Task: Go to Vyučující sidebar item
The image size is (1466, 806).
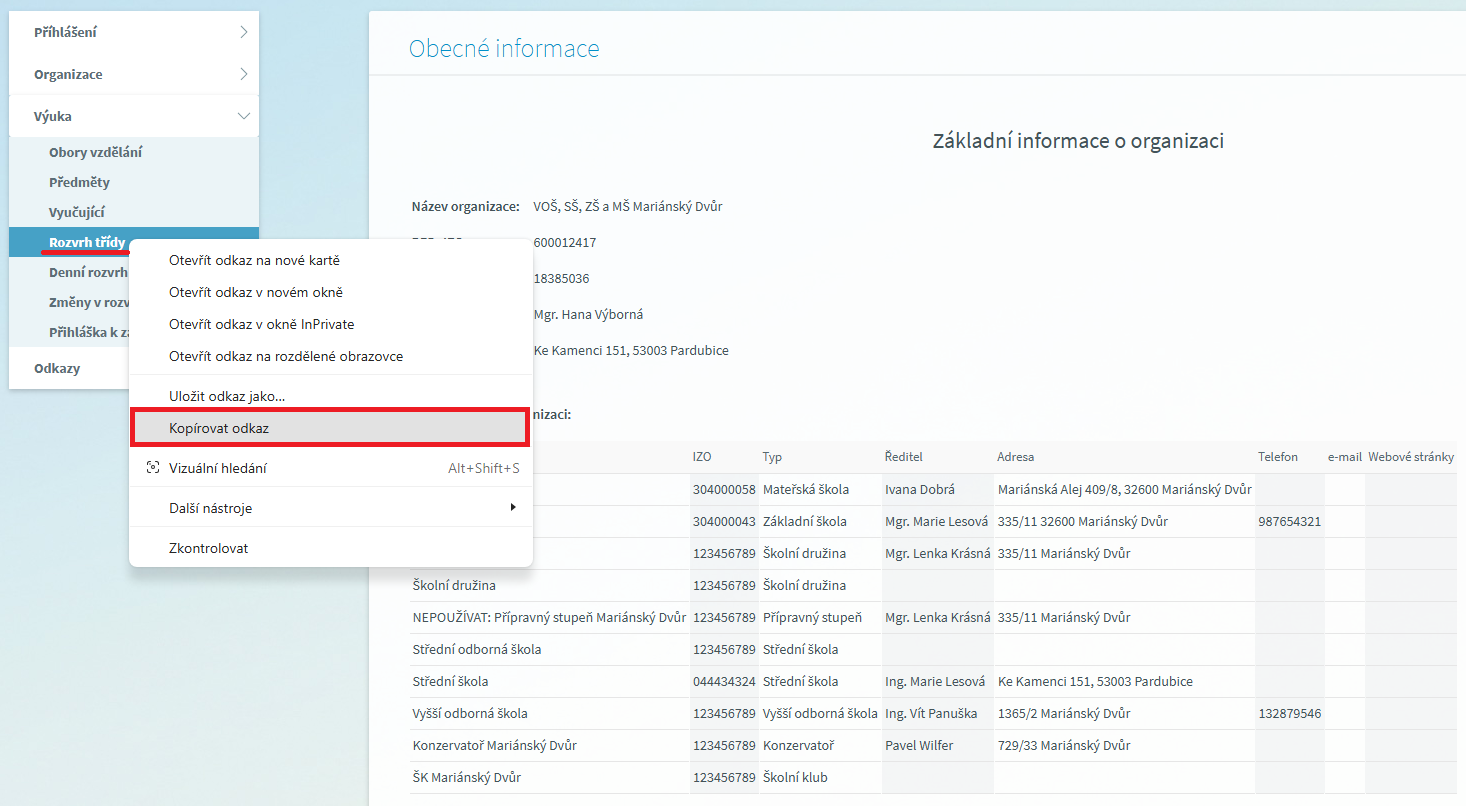Action: pos(77,212)
